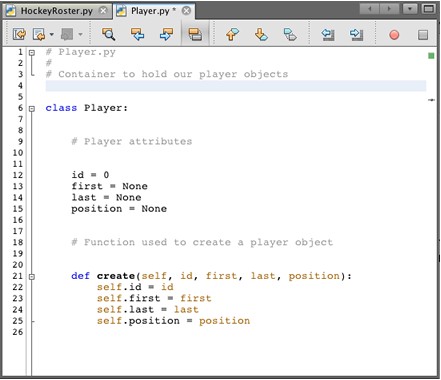Screen dimensions: 441x380
Task: Click line number 12 in the gutter
Action: (18, 175)
